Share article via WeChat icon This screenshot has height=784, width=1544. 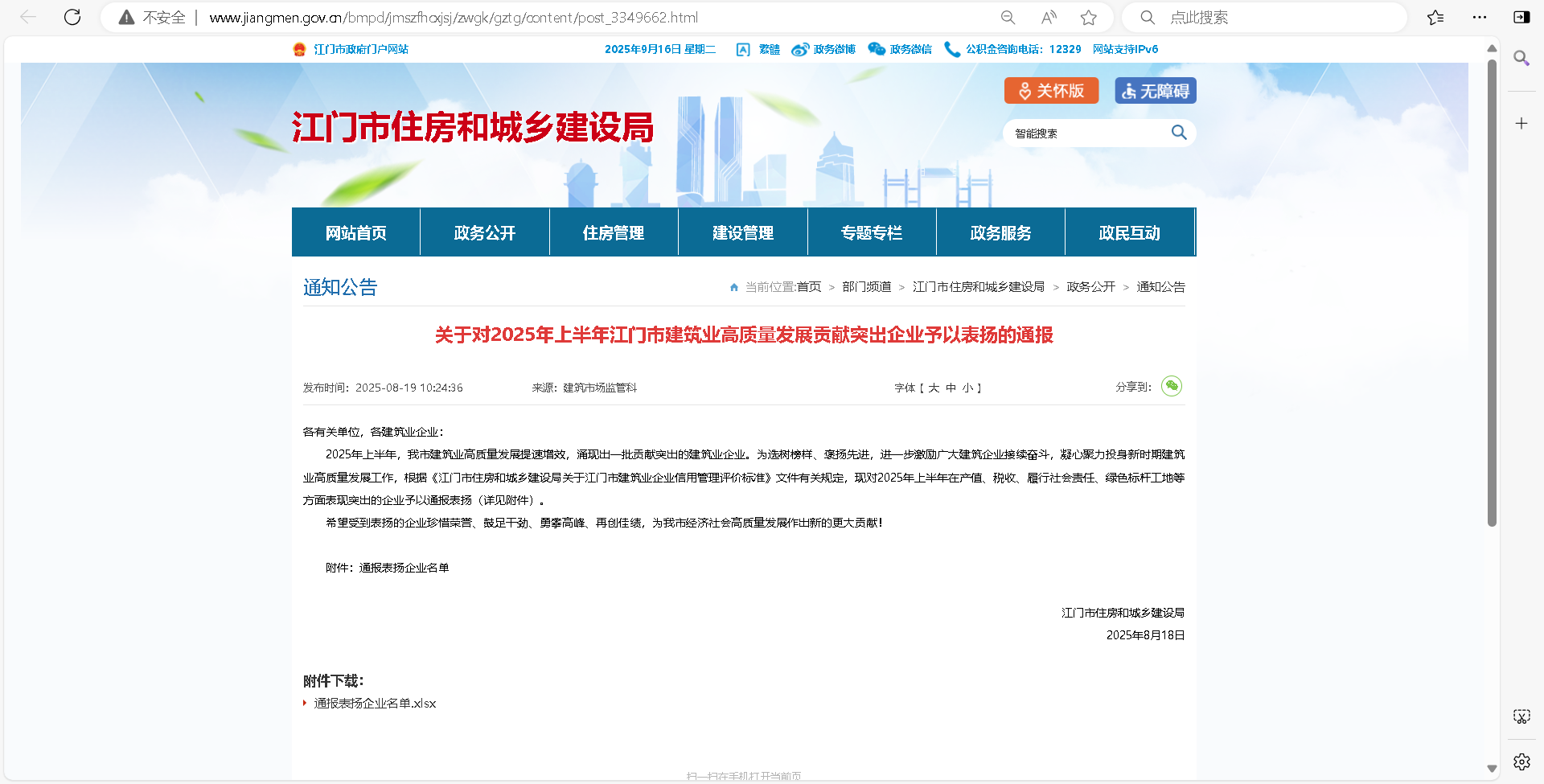click(1172, 386)
